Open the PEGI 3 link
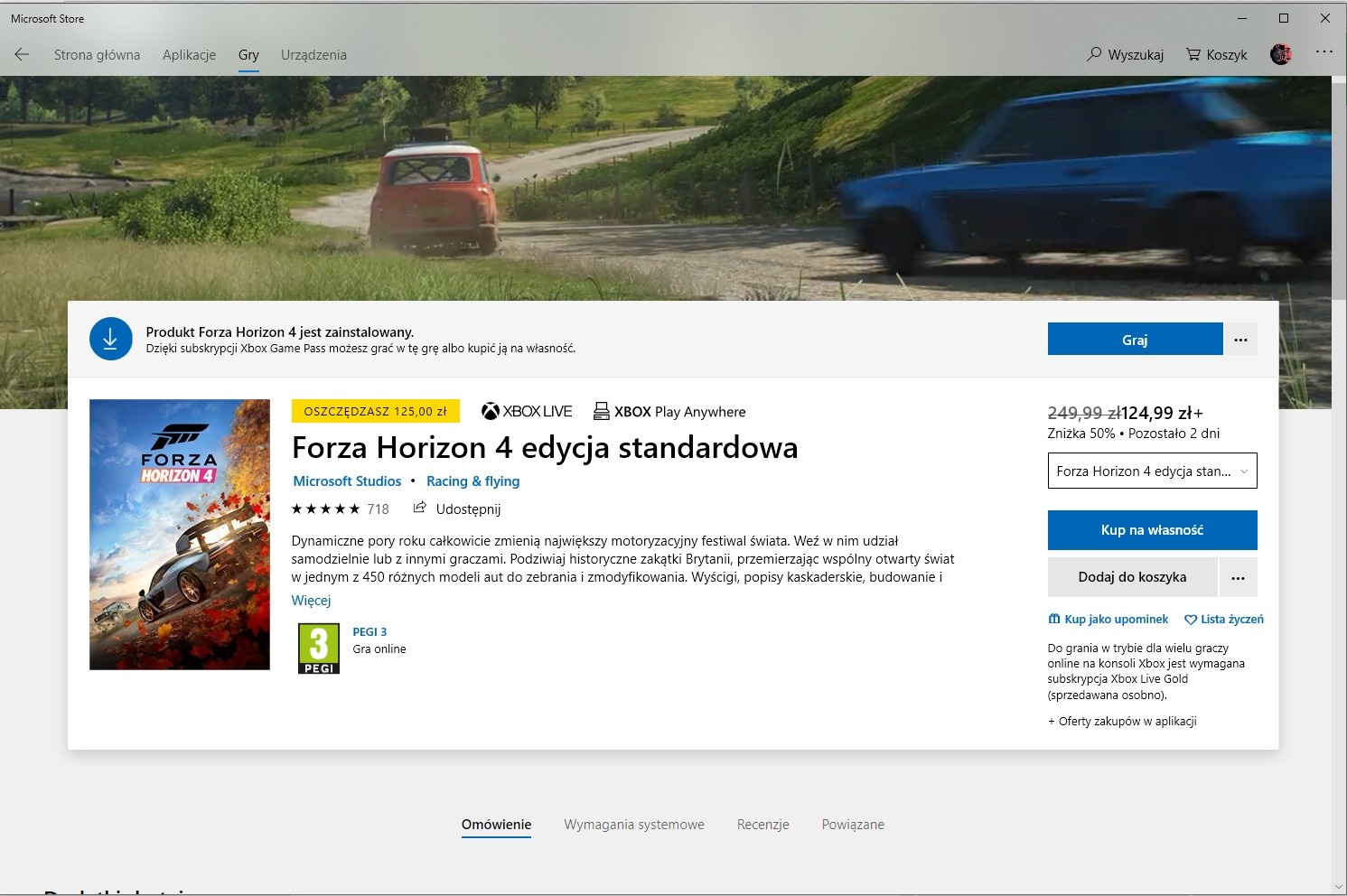Screen dimensions: 1347x896 click(369, 632)
